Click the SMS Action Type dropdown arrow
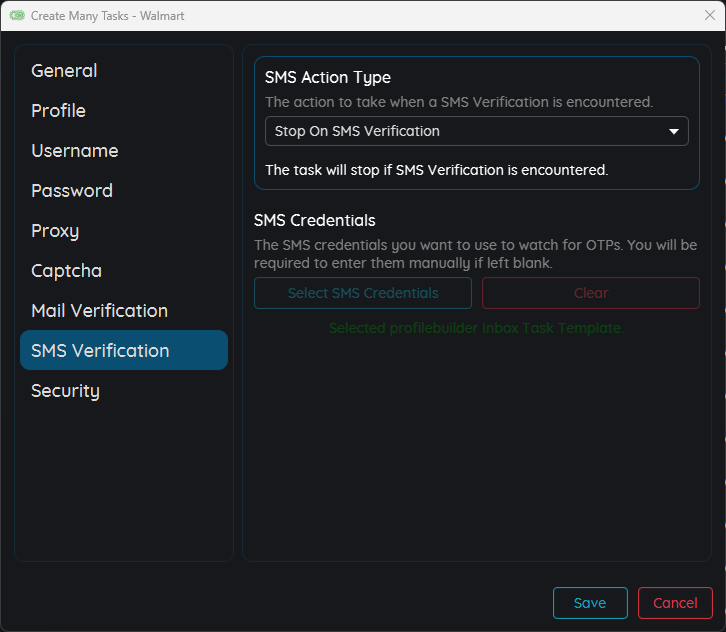Image resolution: width=726 pixels, height=632 pixels. tap(674, 131)
